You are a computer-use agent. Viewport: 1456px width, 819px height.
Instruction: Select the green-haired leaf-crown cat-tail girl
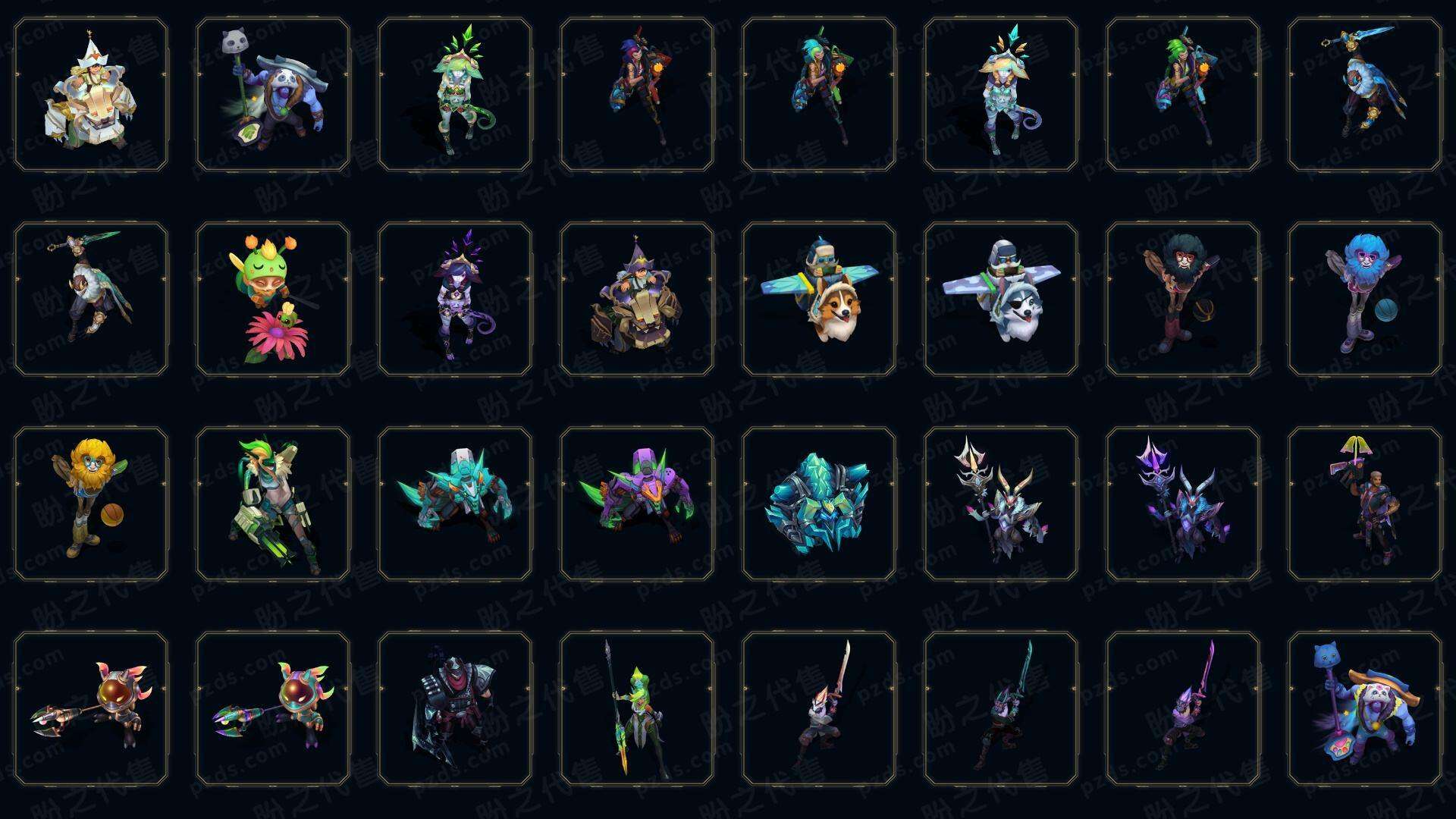point(455,95)
